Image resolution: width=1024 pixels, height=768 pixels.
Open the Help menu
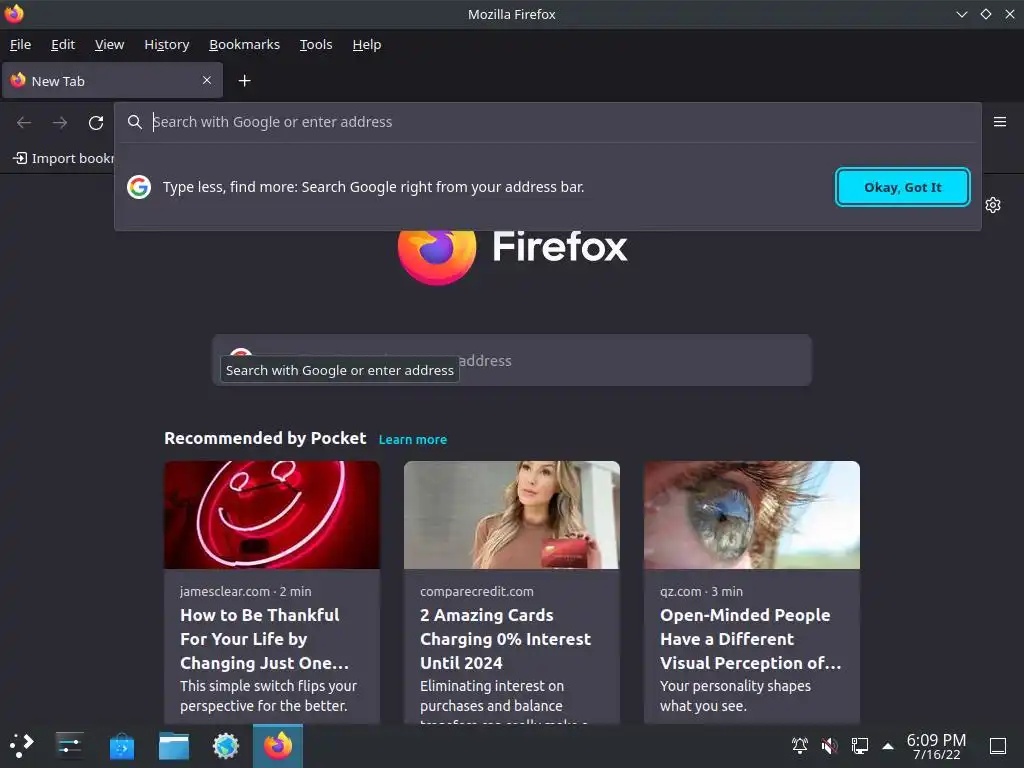pos(366,44)
